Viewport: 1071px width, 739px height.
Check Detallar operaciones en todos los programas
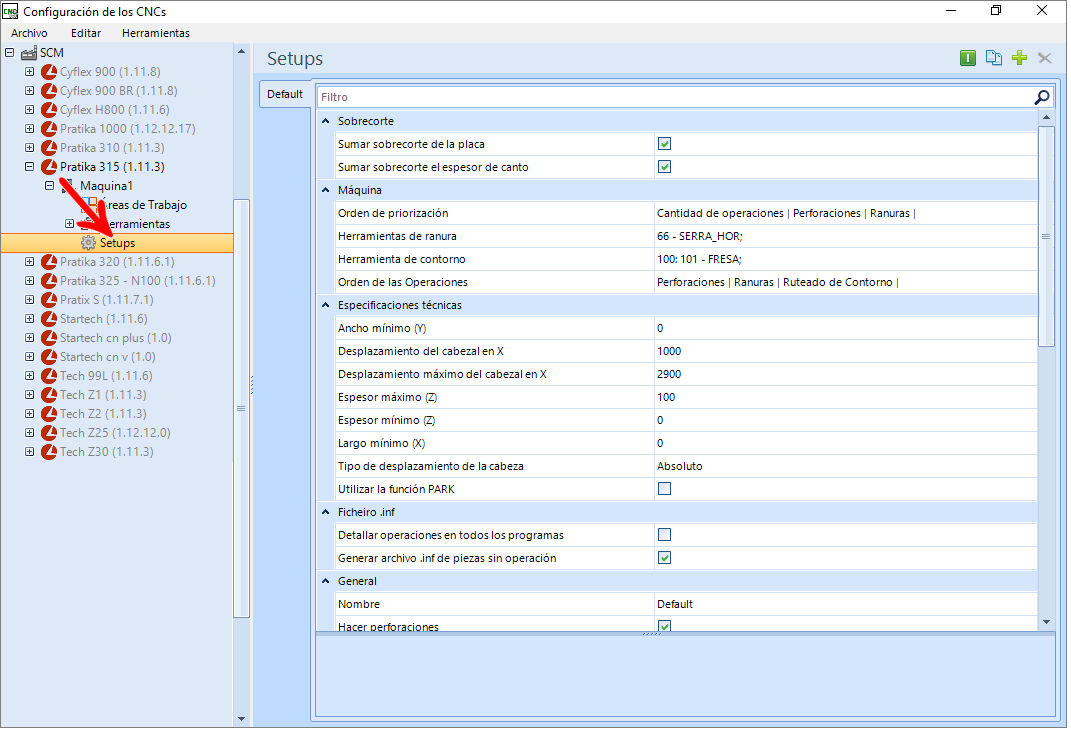664,535
